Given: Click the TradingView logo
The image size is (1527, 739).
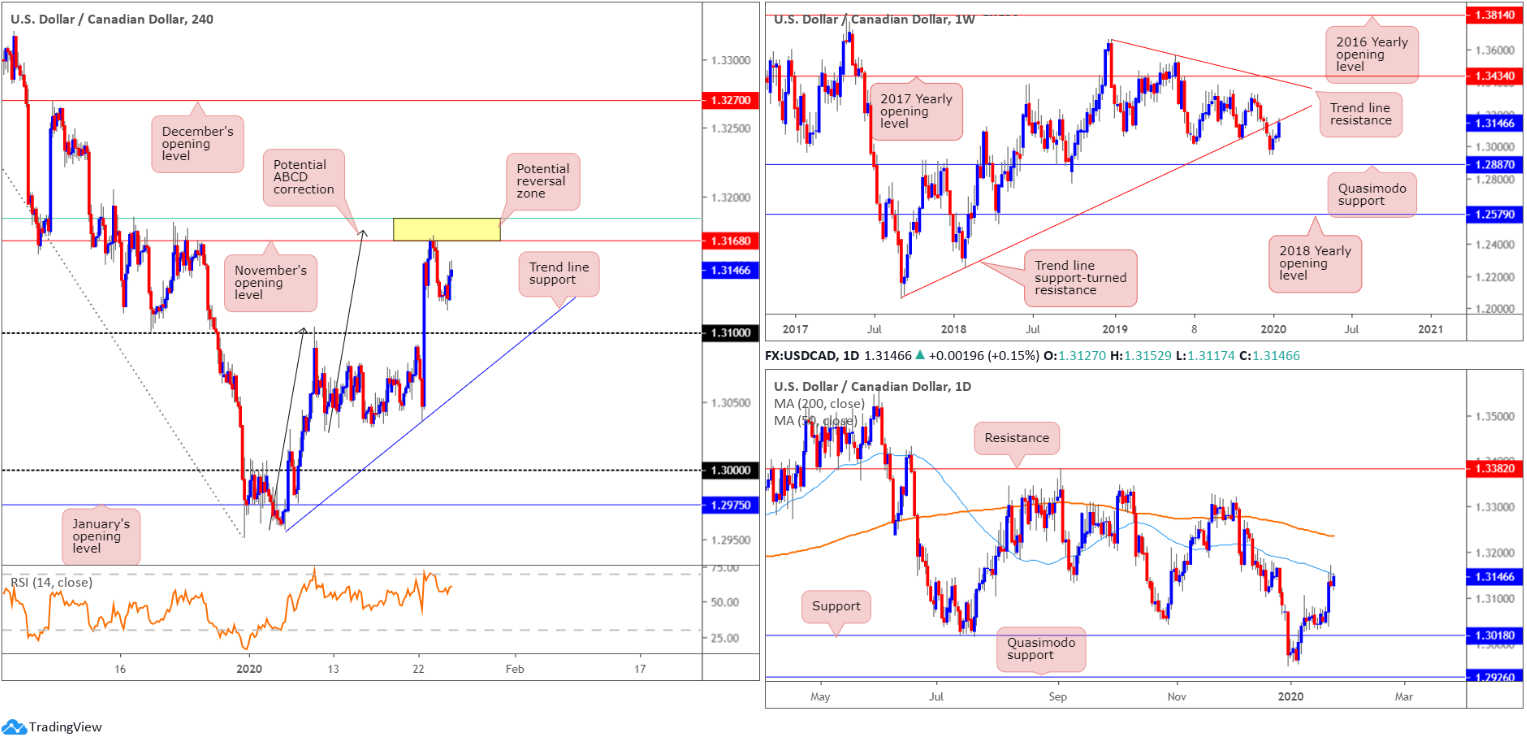Looking at the screenshot, I should [53, 727].
